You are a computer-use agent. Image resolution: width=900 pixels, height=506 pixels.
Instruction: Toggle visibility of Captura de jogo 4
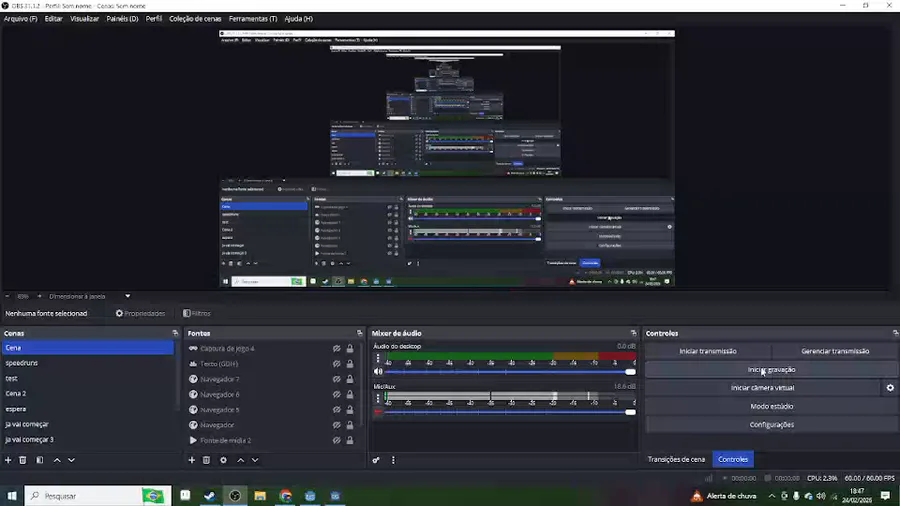(x=336, y=348)
